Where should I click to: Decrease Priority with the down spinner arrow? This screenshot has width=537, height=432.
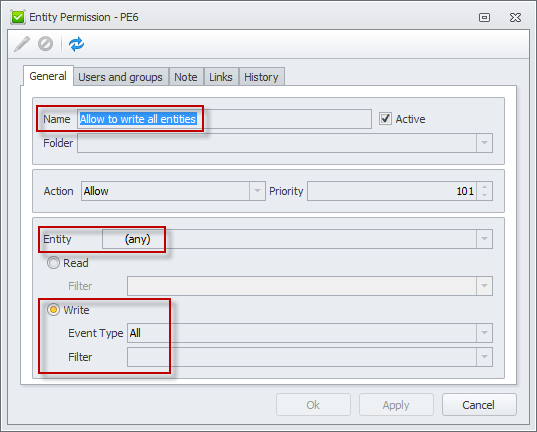tap(484, 195)
